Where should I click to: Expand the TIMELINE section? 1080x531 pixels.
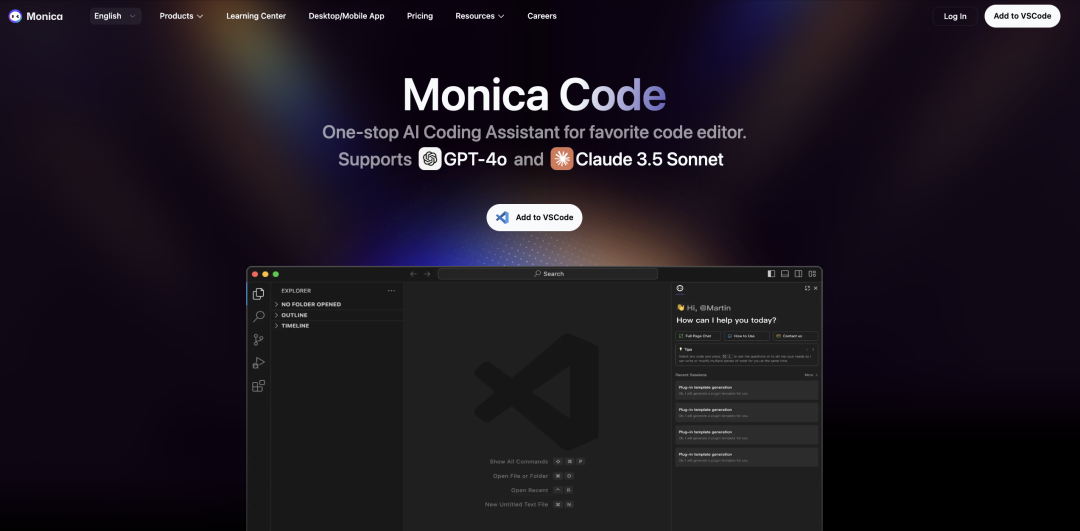tap(338, 326)
